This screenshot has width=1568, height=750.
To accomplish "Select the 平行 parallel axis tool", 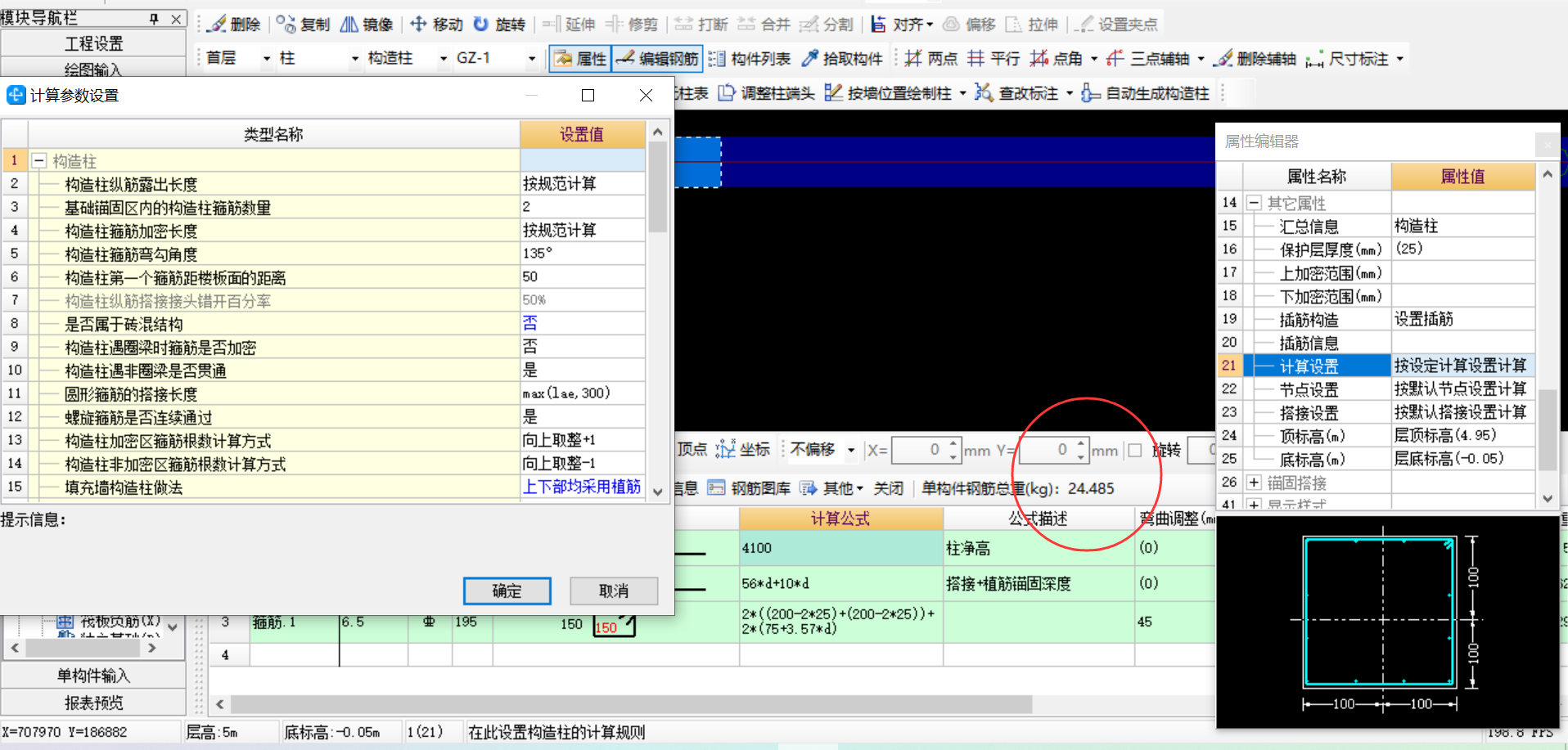I will pos(994,58).
